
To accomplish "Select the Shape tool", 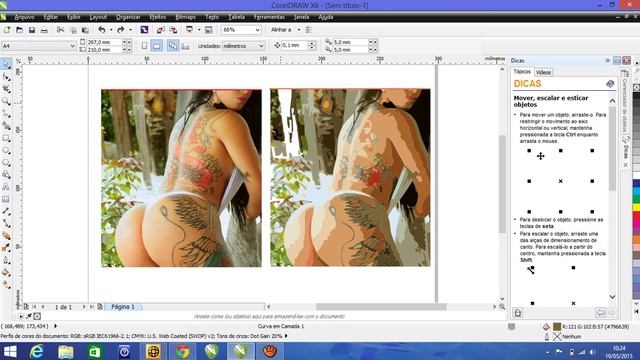I will (x=6, y=77).
